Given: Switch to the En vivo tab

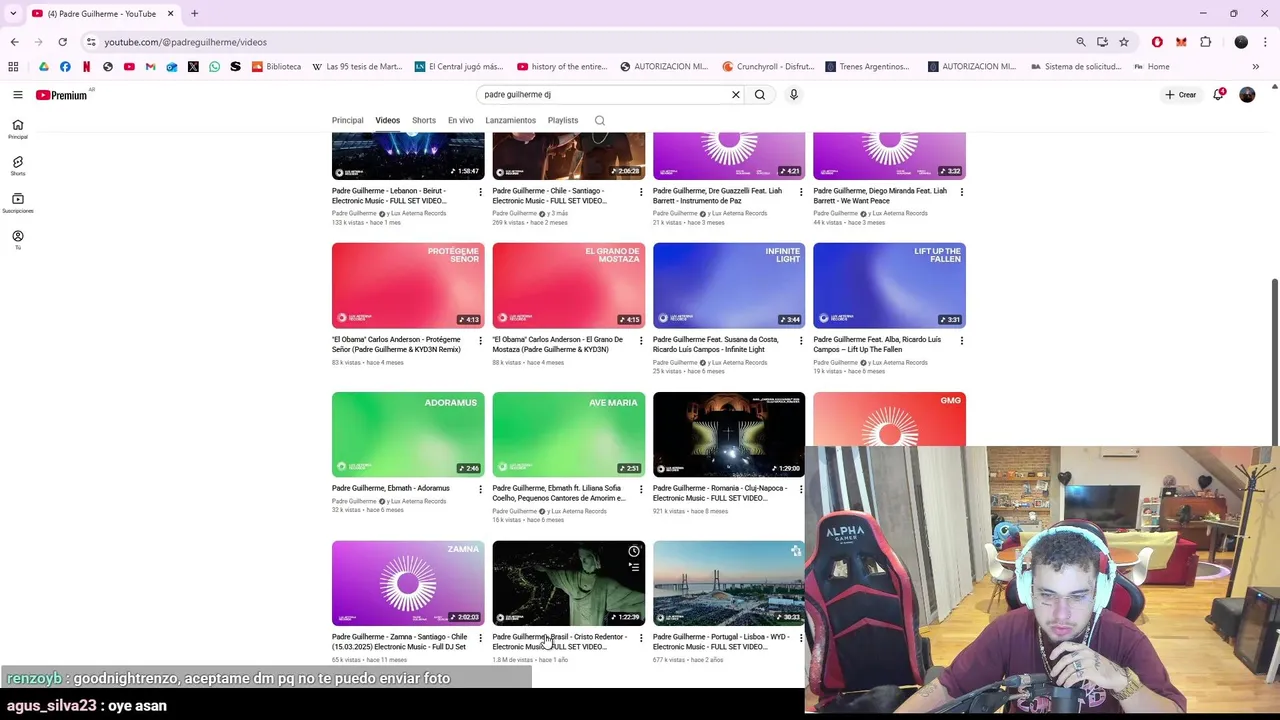Looking at the screenshot, I should click(x=461, y=120).
